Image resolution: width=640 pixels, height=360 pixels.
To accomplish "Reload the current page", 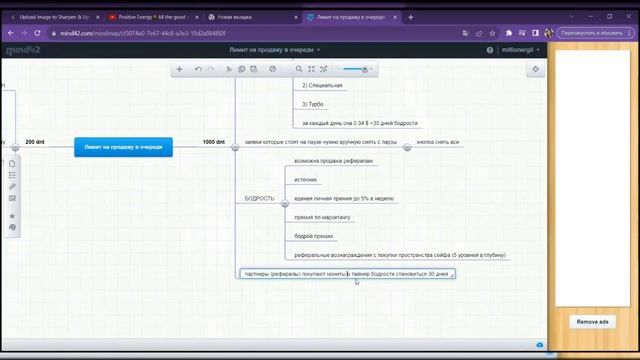I will pos(37,33).
